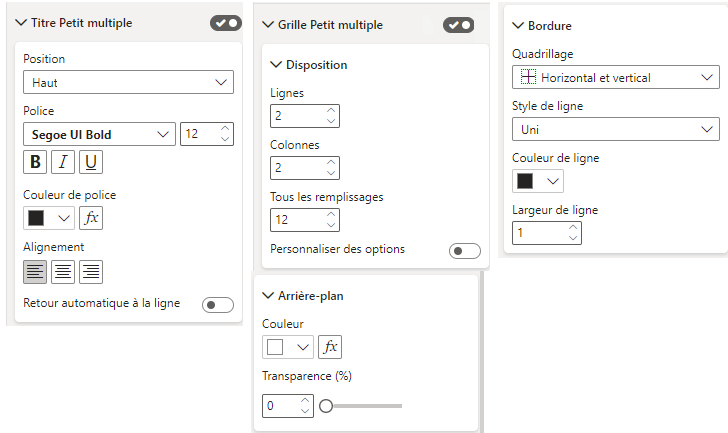Open fx conditional formatting for background color
This screenshot has height=433, width=728.
tap(330, 347)
